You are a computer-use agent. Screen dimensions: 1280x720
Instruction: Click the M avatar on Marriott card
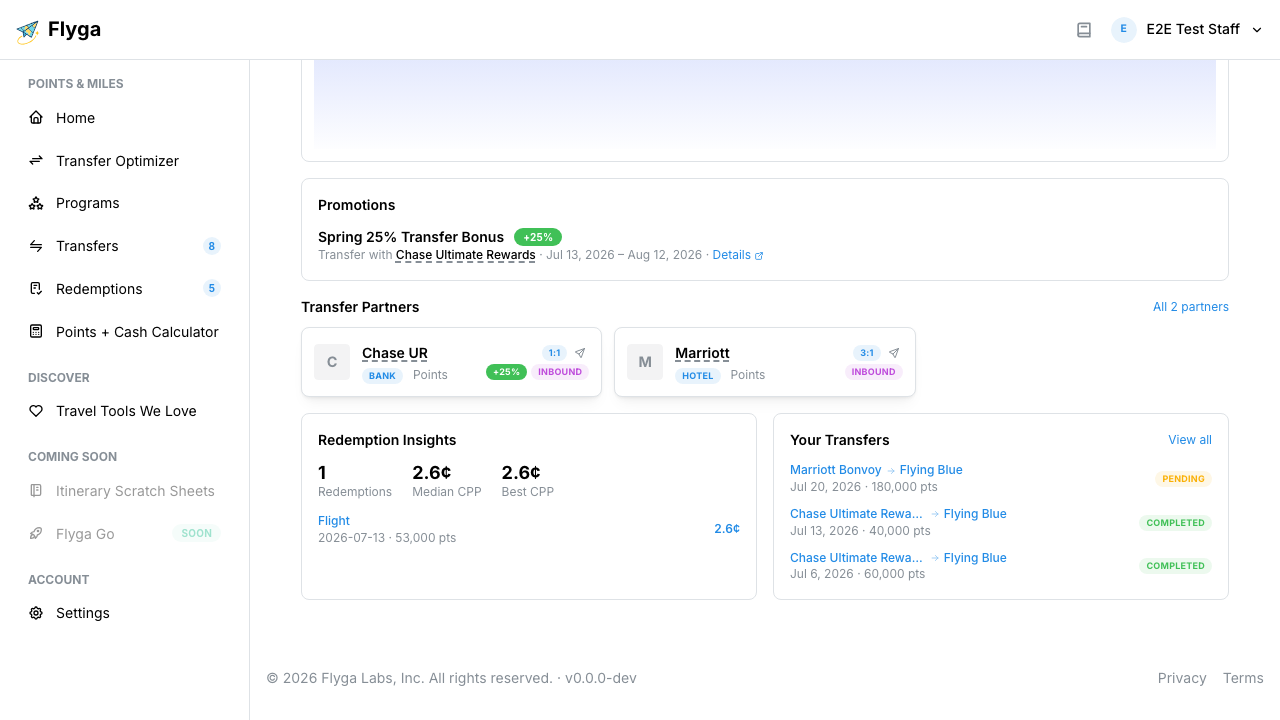[645, 362]
